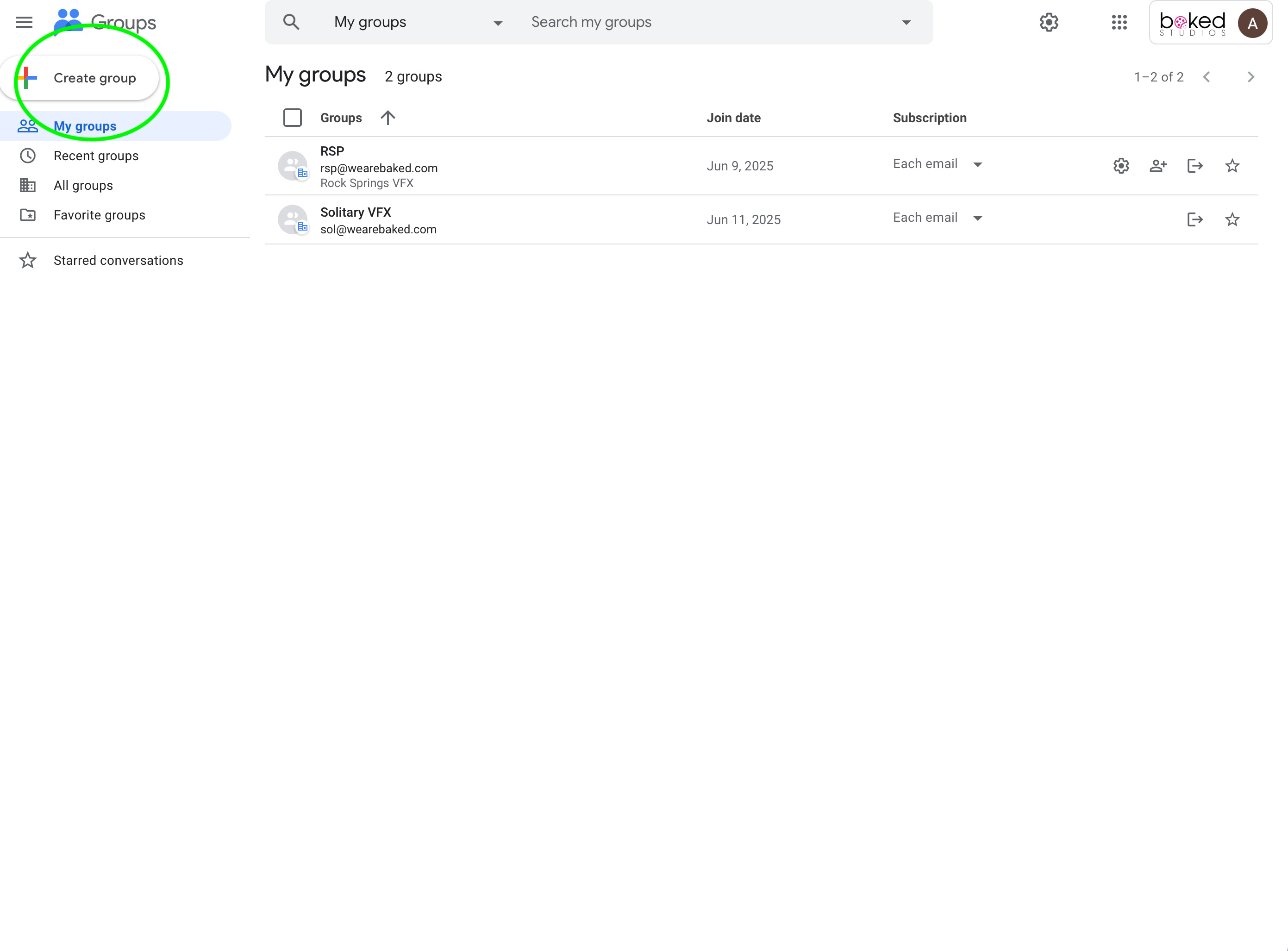Screen dimensions: 1288x951
Task: Open Solitary VFX subscription dropdown
Action: (x=938, y=218)
